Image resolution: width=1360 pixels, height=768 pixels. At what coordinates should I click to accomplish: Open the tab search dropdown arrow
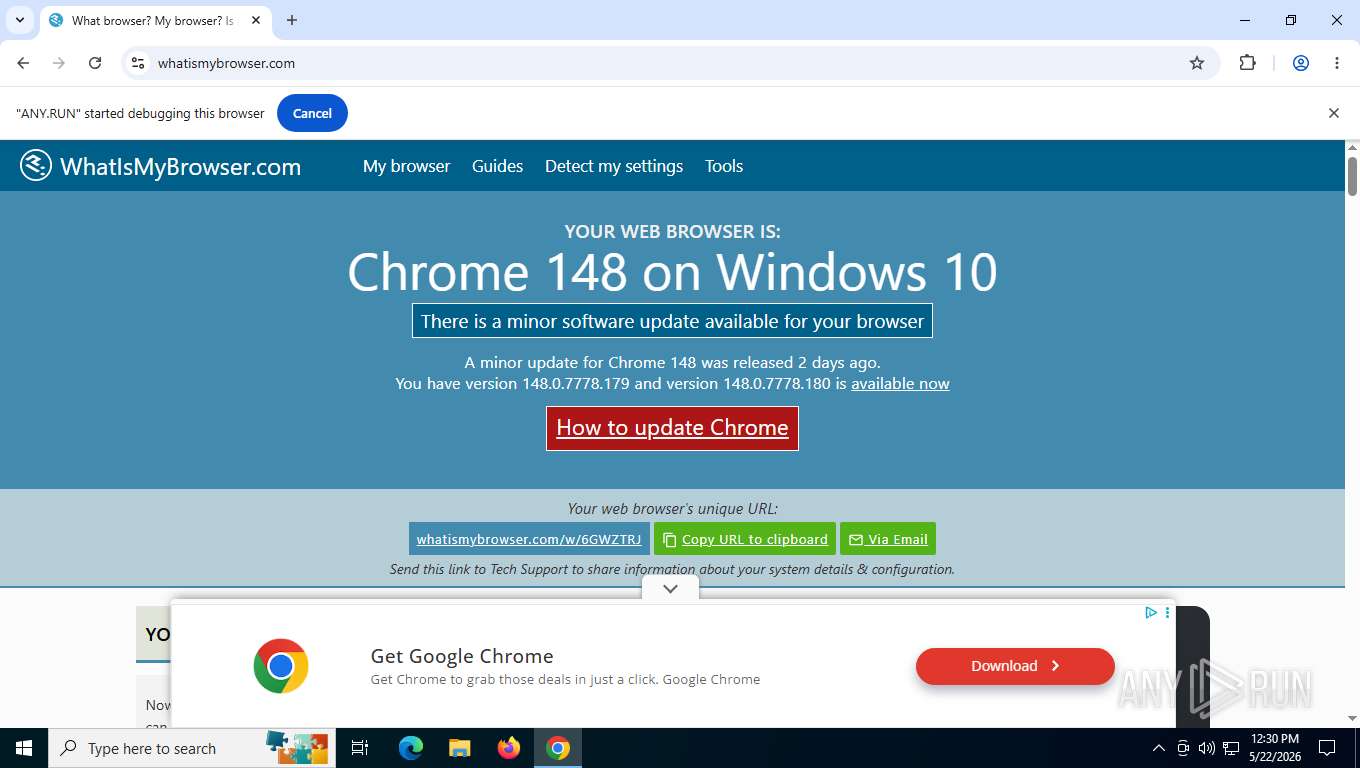click(19, 20)
